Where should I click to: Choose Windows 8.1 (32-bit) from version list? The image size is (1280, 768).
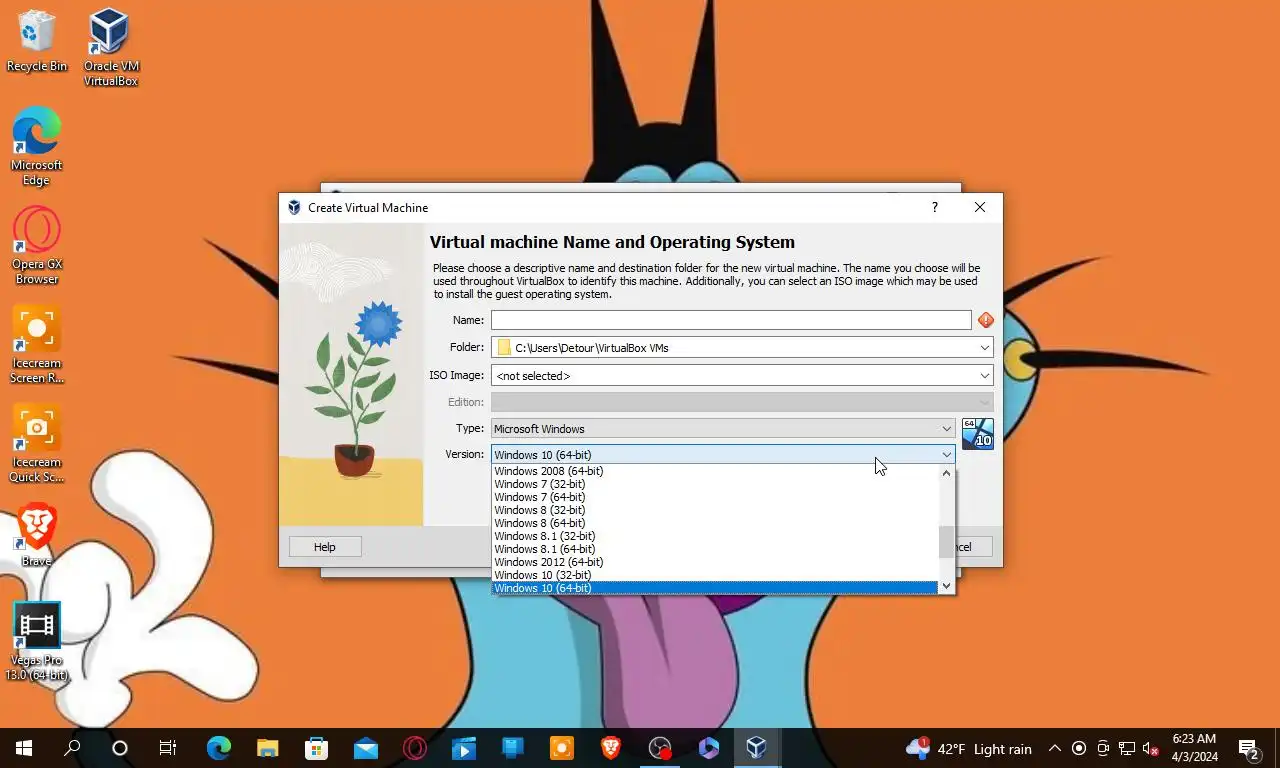714,536
